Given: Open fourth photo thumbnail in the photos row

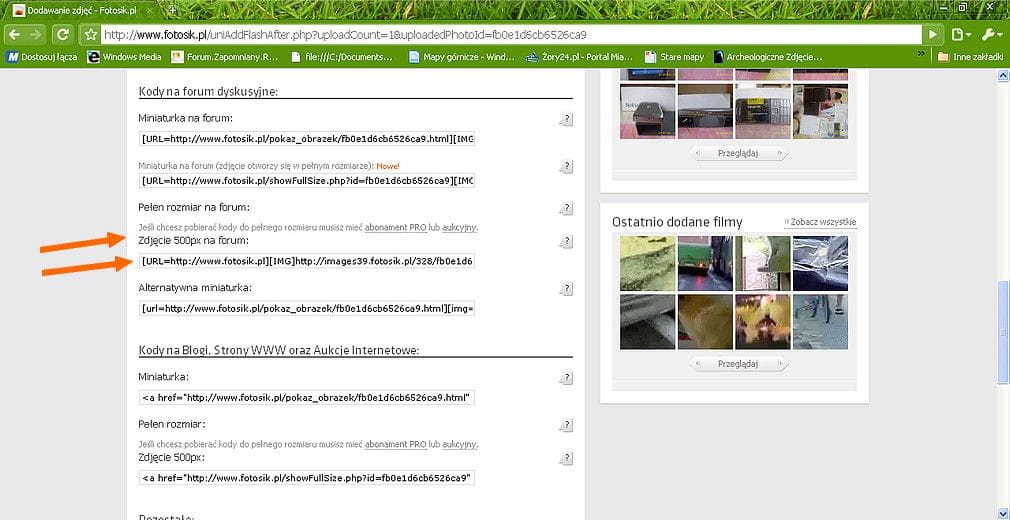Looking at the screenshot, I should click(820, 111).
